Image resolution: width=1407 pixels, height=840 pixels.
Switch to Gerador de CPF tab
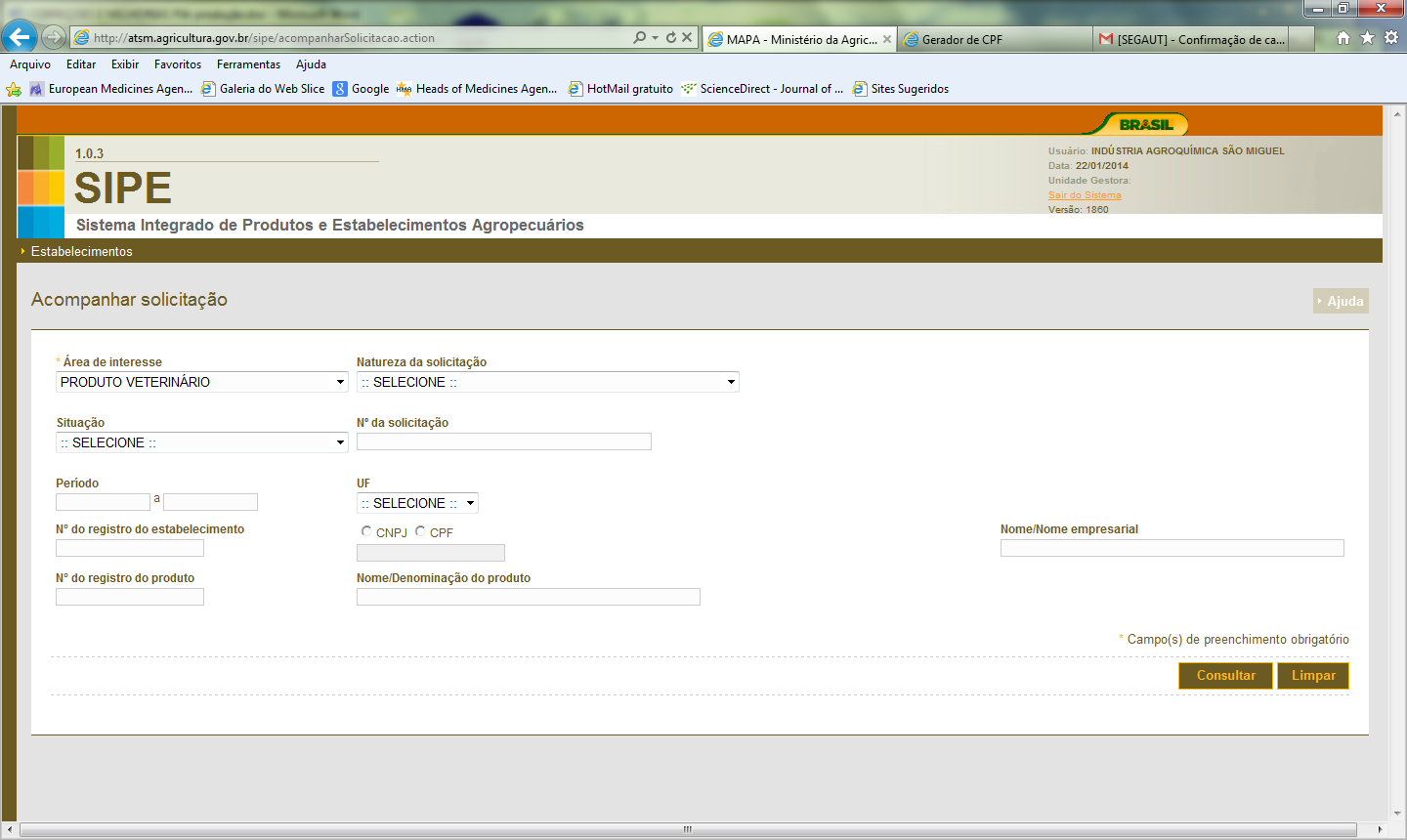click(x=995, y=39)
